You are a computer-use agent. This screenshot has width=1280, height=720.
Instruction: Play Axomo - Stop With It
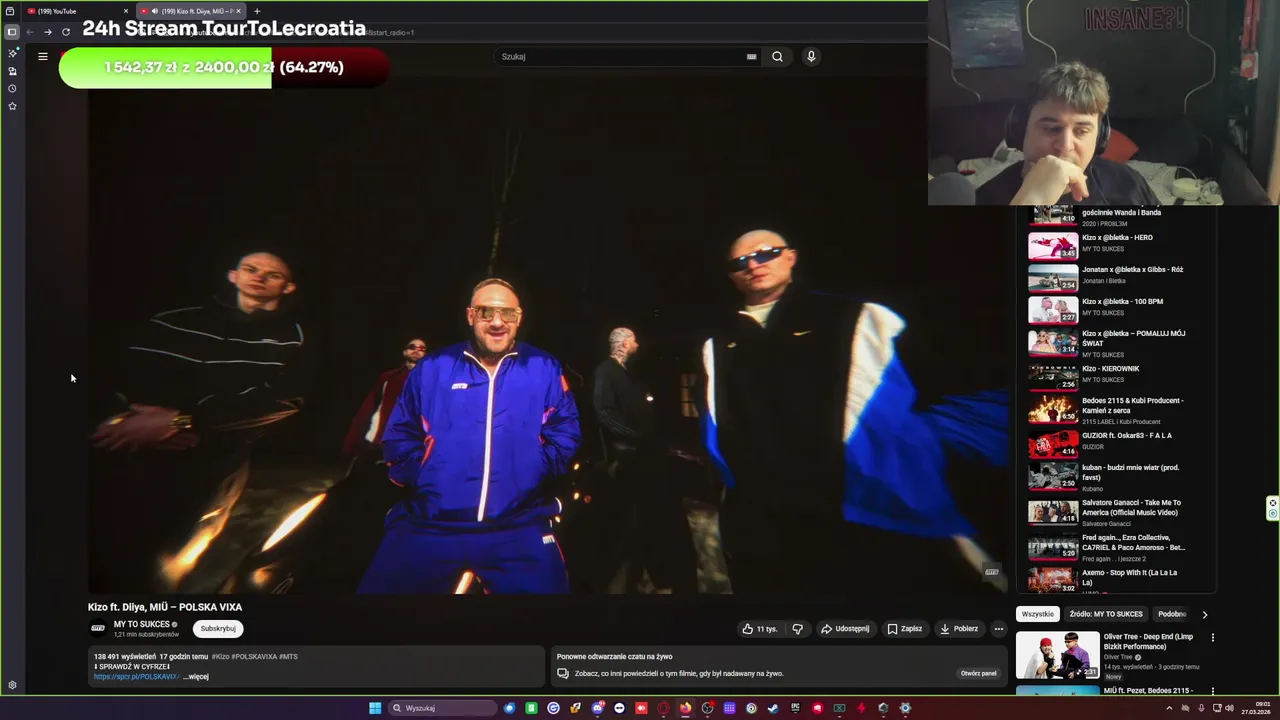1122,579
